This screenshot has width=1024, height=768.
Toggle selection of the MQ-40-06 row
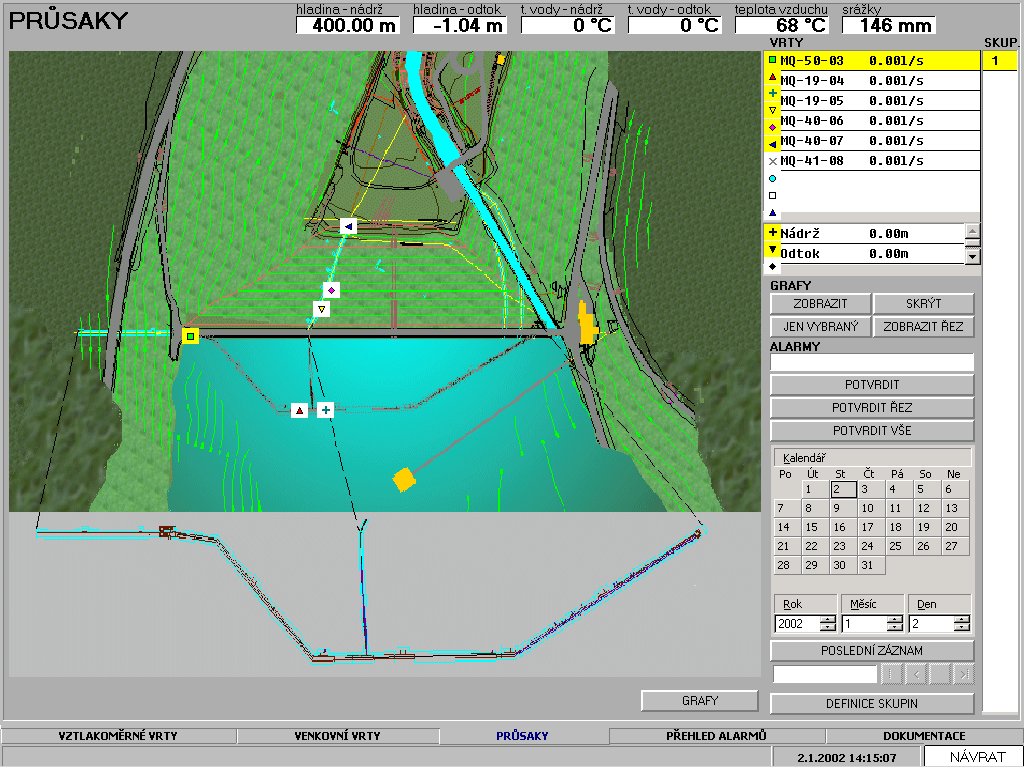point(872,121)
